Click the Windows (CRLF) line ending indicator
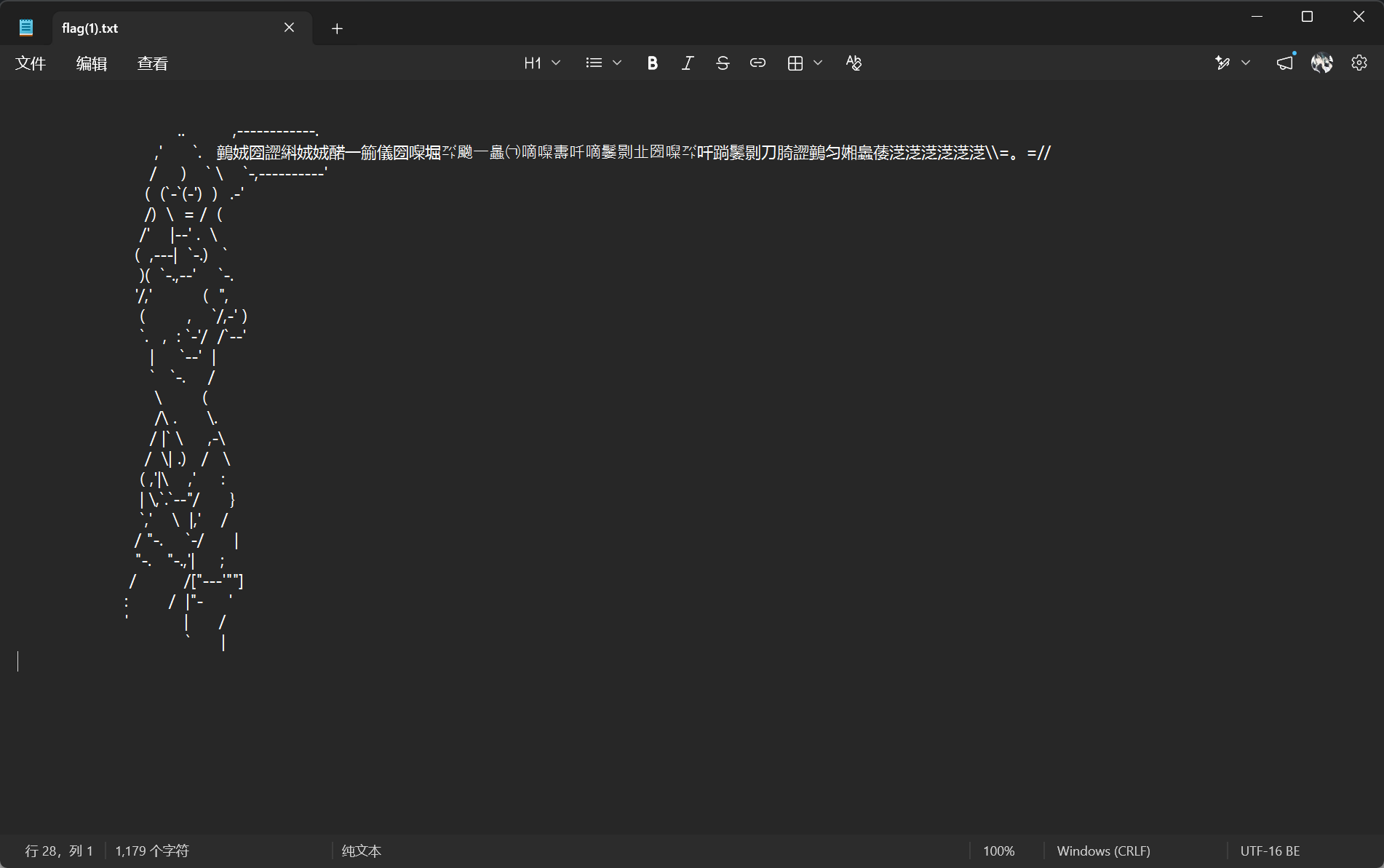The image size is (1384, 868). (1103, 851)
